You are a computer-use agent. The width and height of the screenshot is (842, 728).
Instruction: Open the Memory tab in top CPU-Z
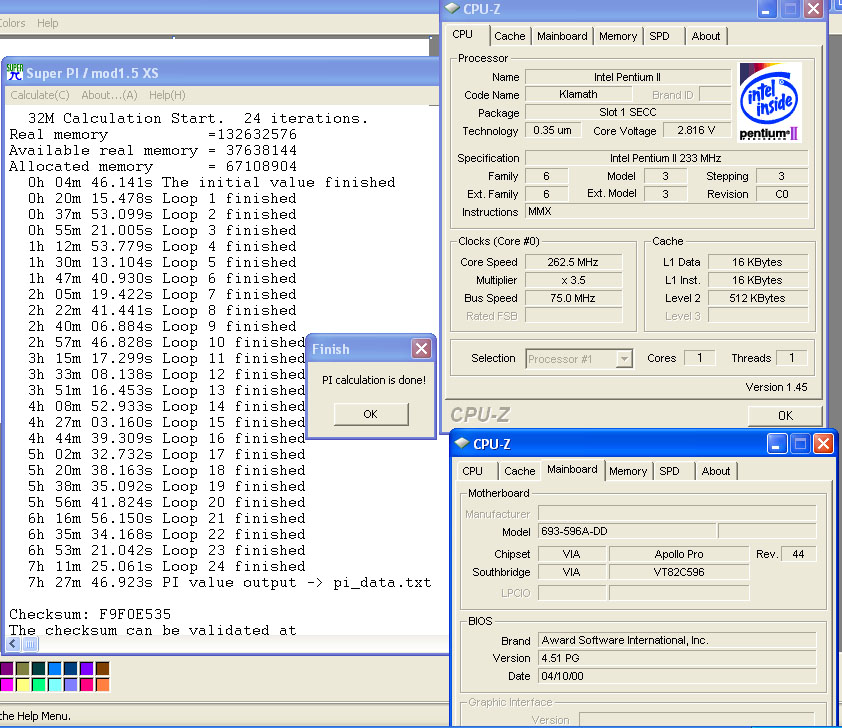[x=618, y=37]
